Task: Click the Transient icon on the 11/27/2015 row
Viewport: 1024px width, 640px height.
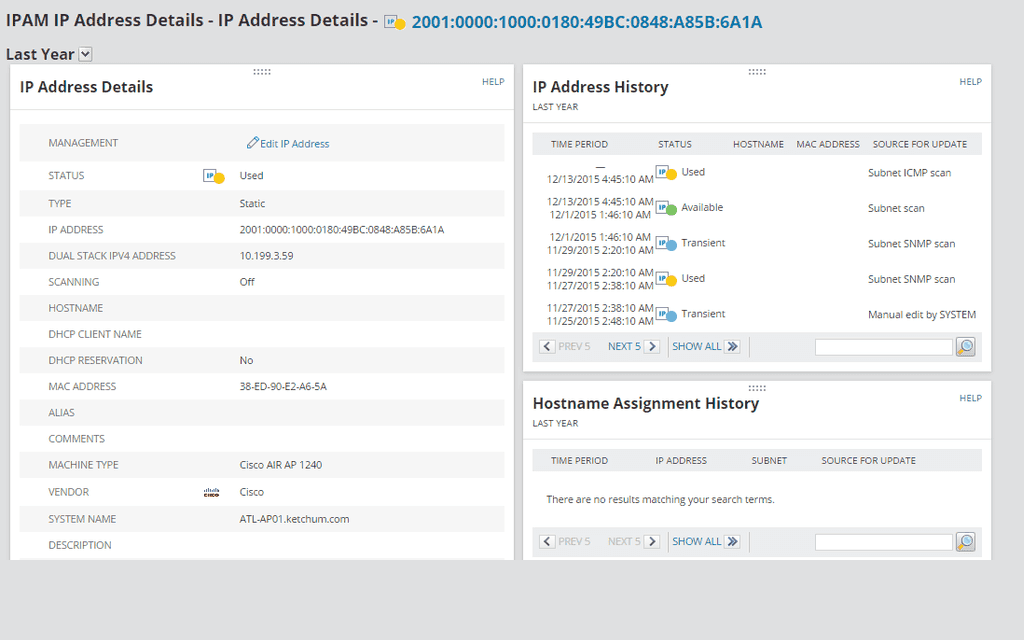Action: click(668, 313)
